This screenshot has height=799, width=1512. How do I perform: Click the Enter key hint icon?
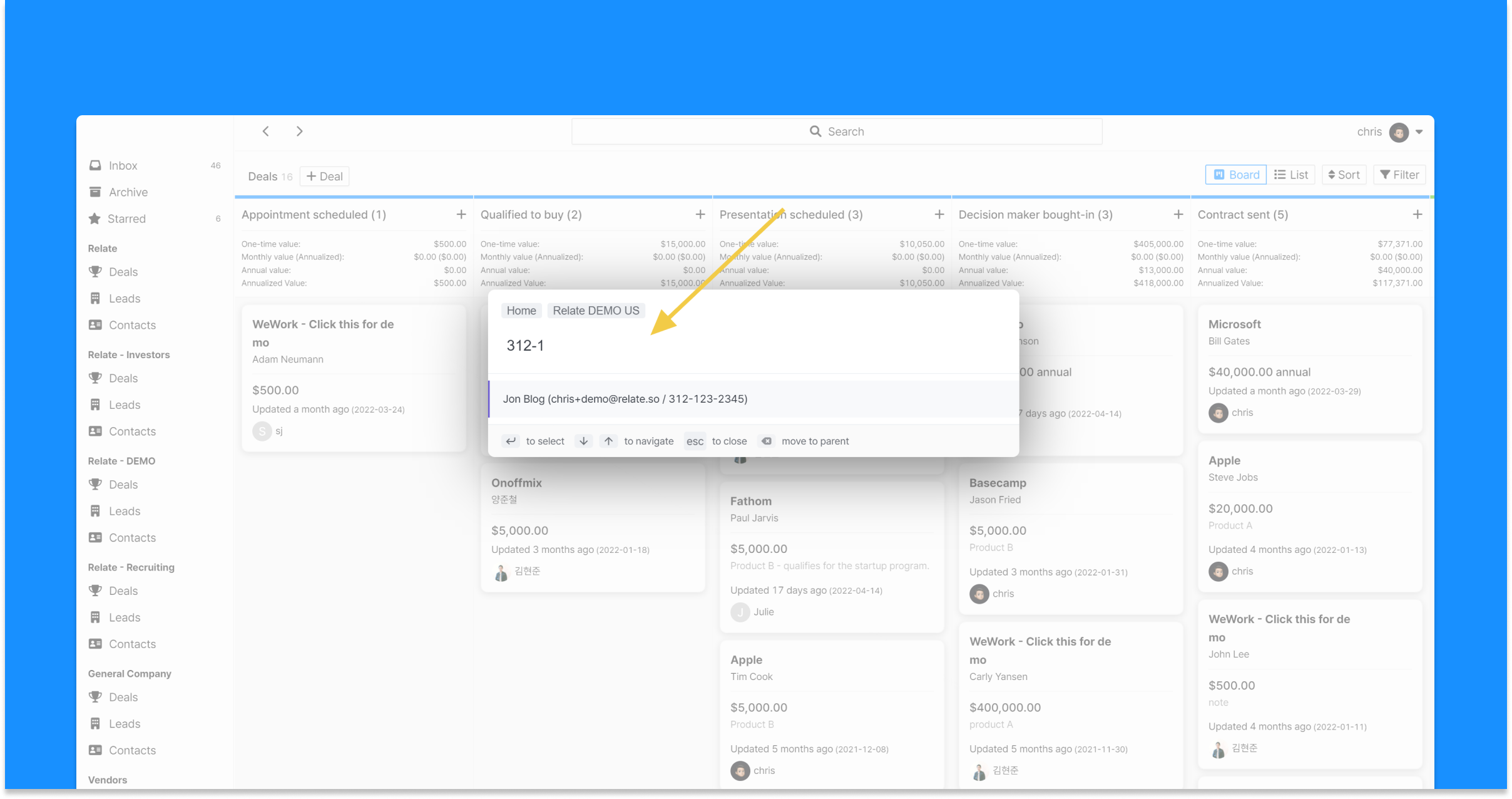click(511, 441)
